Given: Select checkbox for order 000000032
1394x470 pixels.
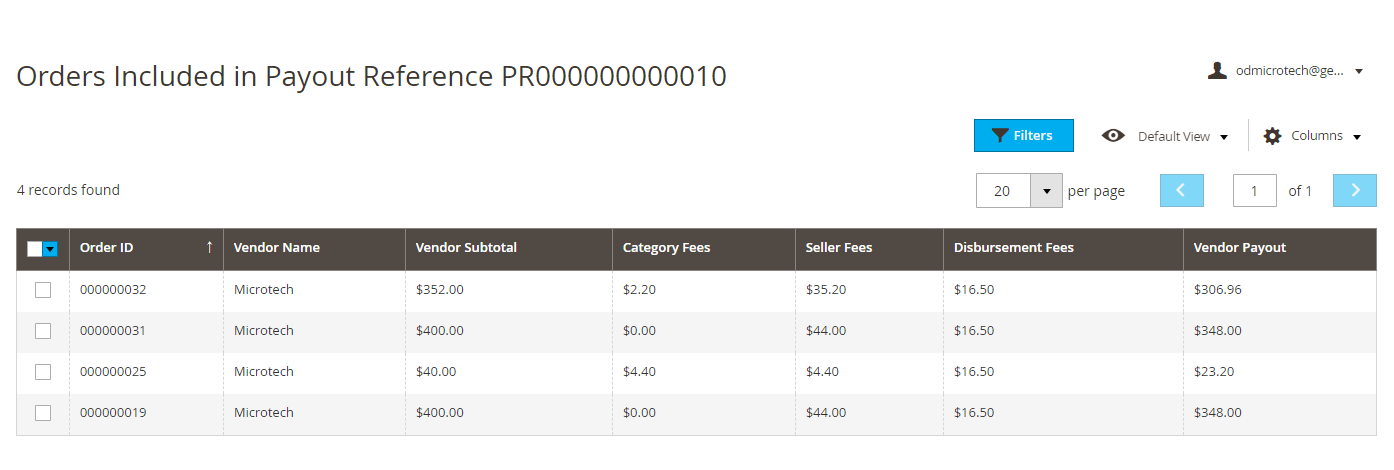Looking at the screenshot, I should 43,290.
